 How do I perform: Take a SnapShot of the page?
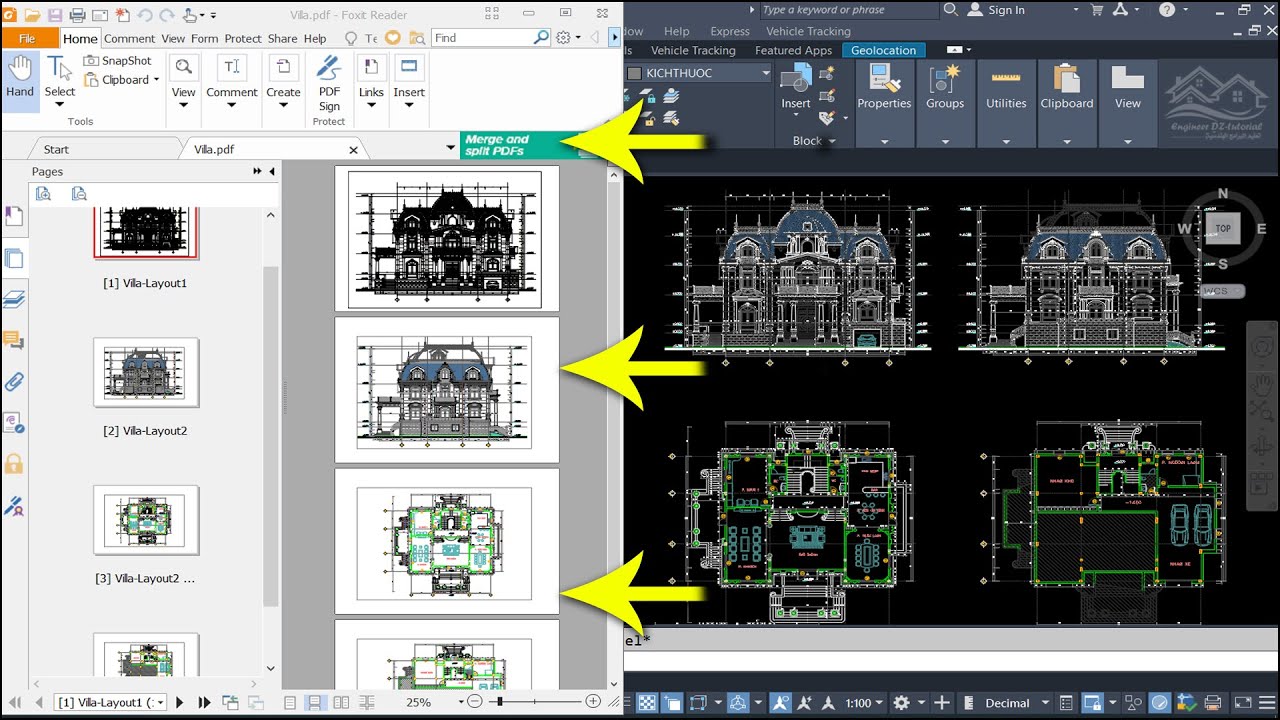pos(118,61)
